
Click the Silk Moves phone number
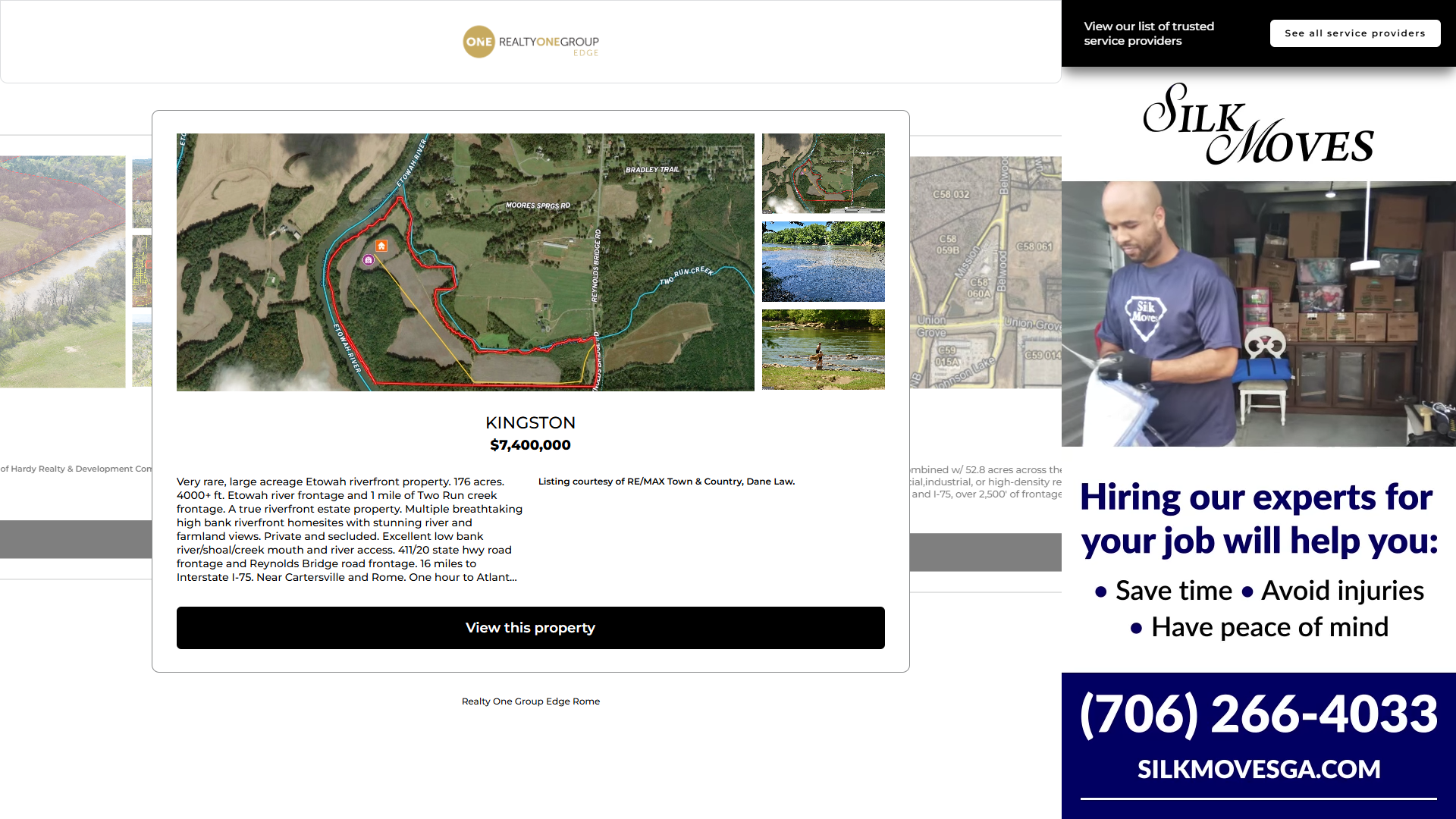1258,714
